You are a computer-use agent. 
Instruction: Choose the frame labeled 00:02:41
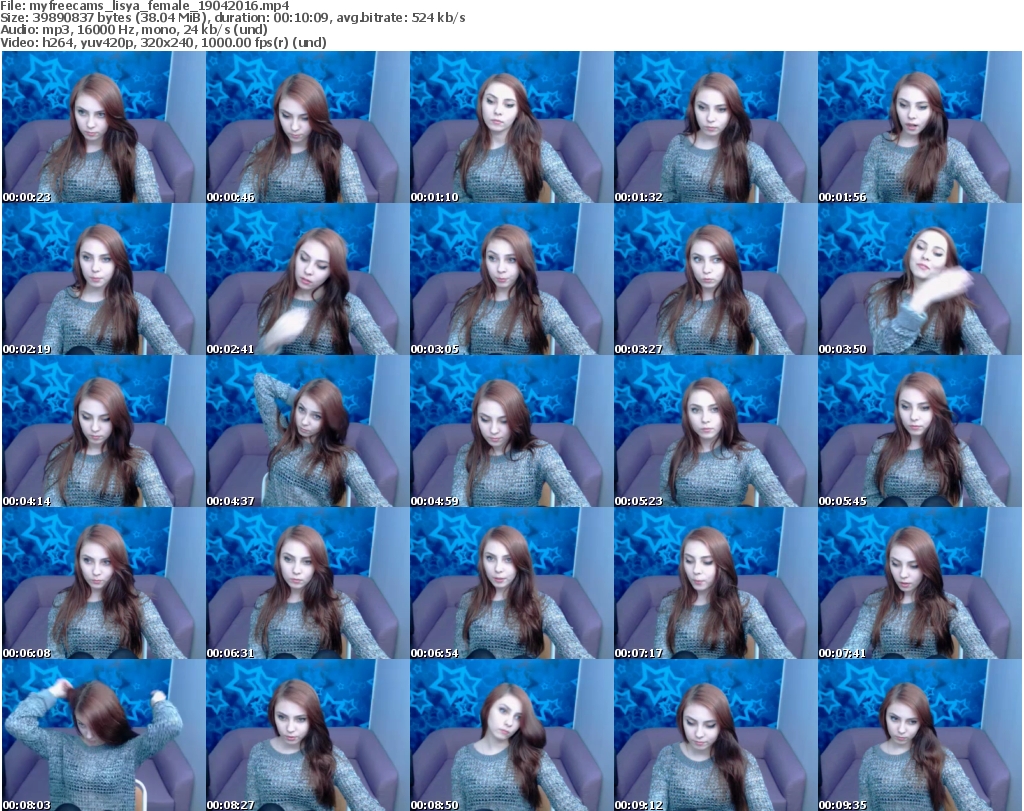tap(308, 279)
